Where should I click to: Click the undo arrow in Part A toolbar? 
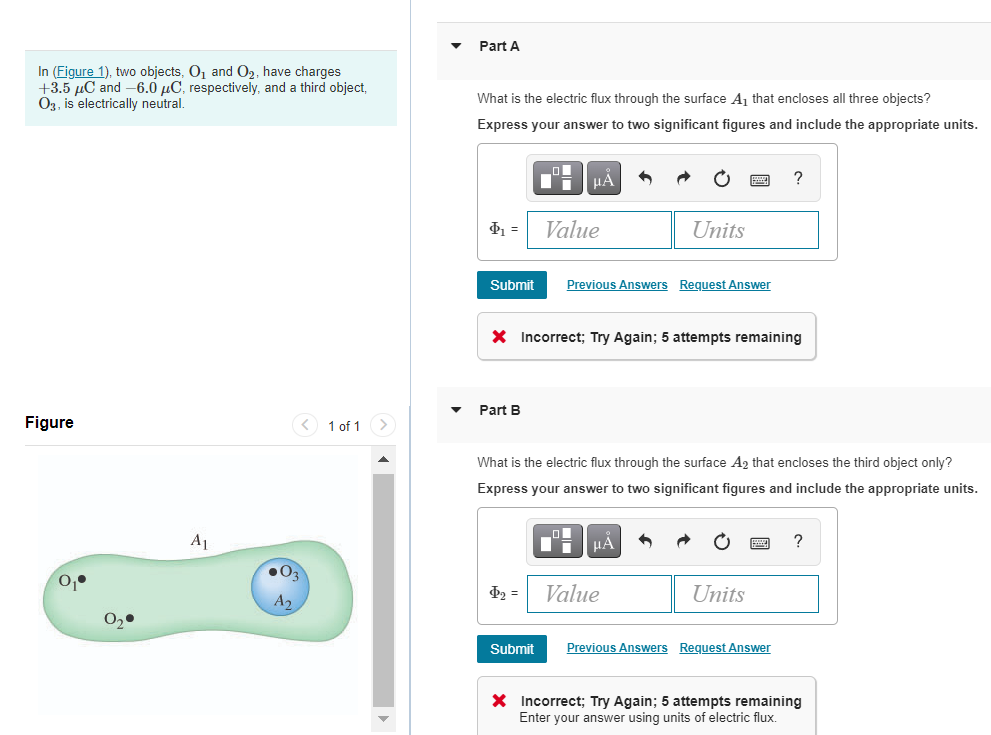tap(645, 178)
